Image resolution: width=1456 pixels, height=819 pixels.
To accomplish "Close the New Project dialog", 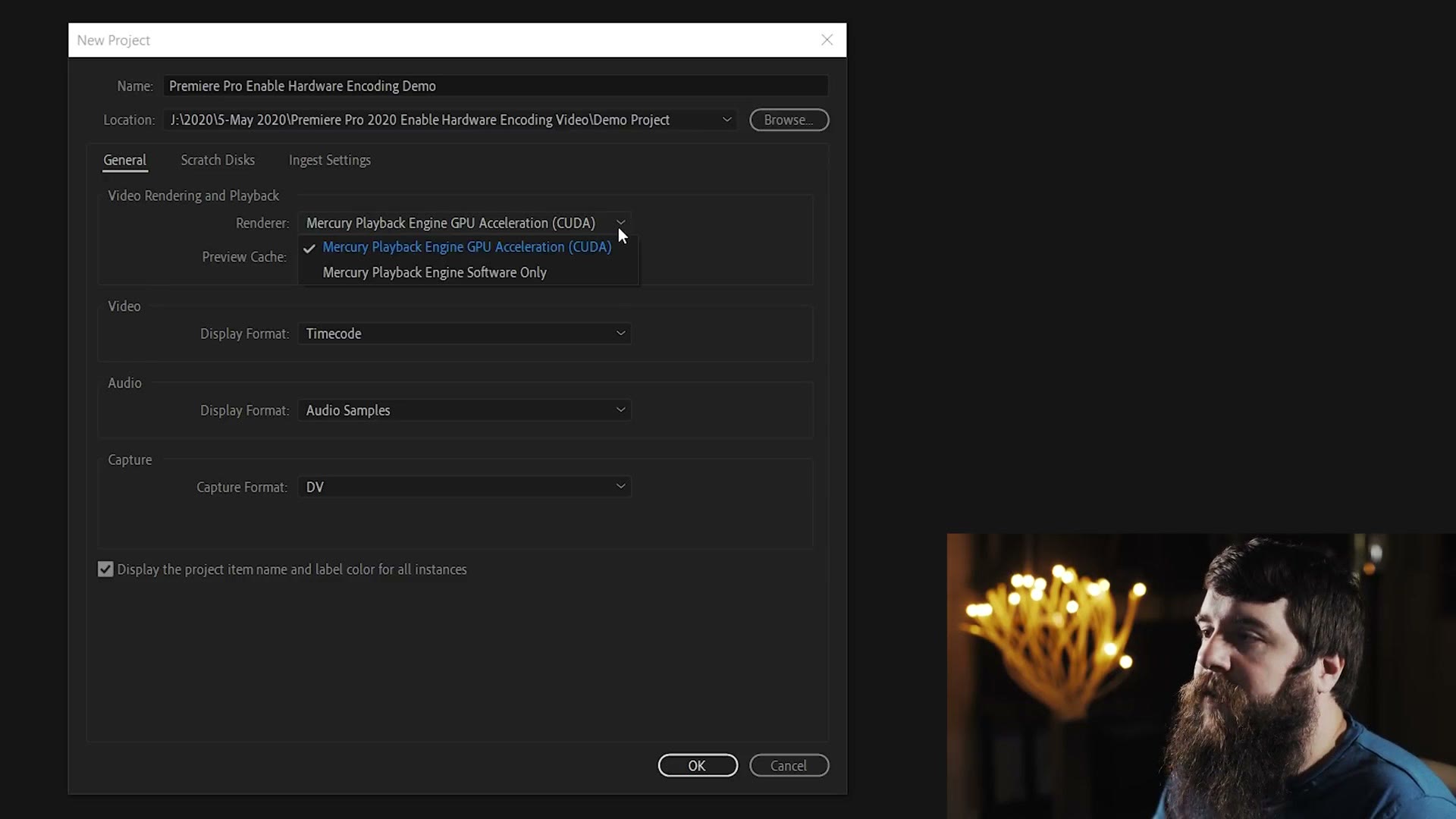I will 827,40.
